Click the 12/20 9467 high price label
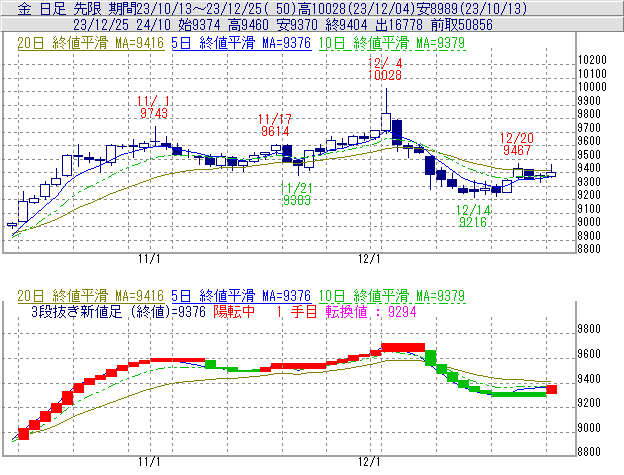The height and width of the screenshot is (475, 624). pos(517,144)
